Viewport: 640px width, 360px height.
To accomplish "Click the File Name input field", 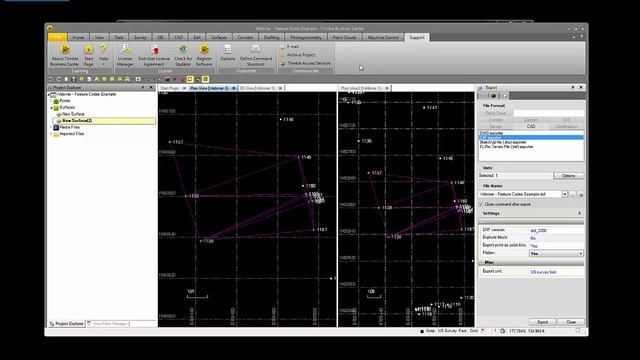I will [x=520, y=194].
